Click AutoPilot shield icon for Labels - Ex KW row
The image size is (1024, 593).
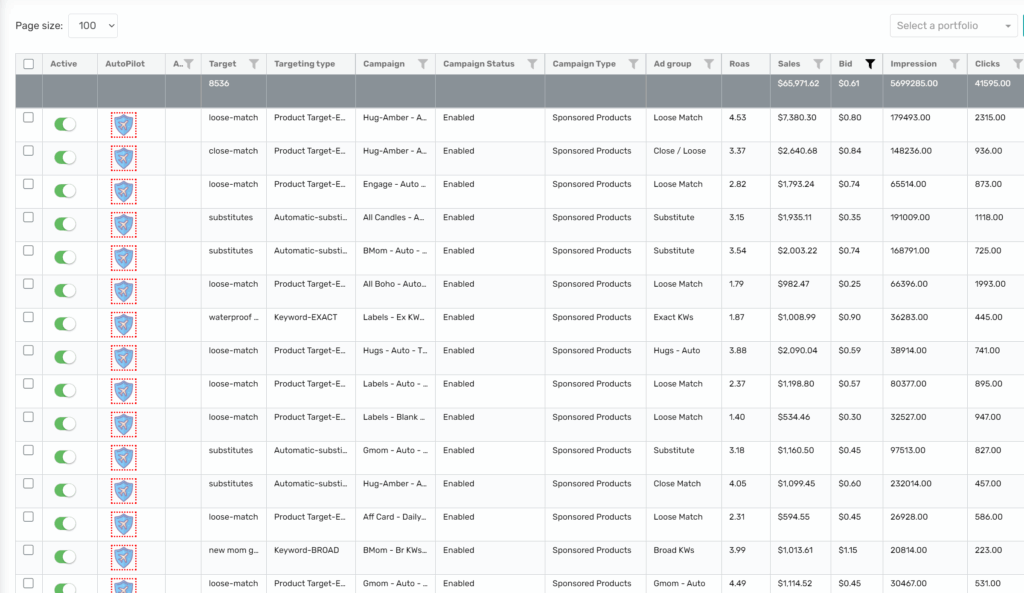123,325
